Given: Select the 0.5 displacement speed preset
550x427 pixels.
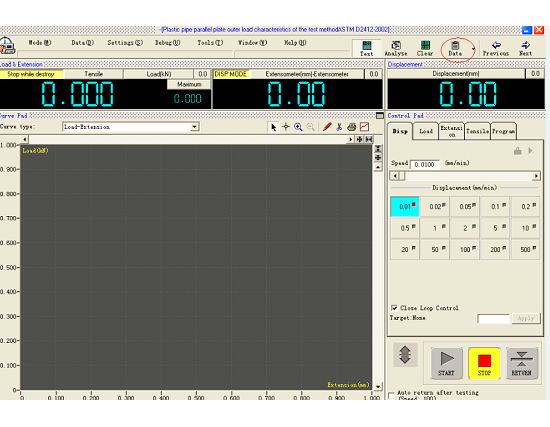Looking at the screenshot, I should click(x=405, y=228).
